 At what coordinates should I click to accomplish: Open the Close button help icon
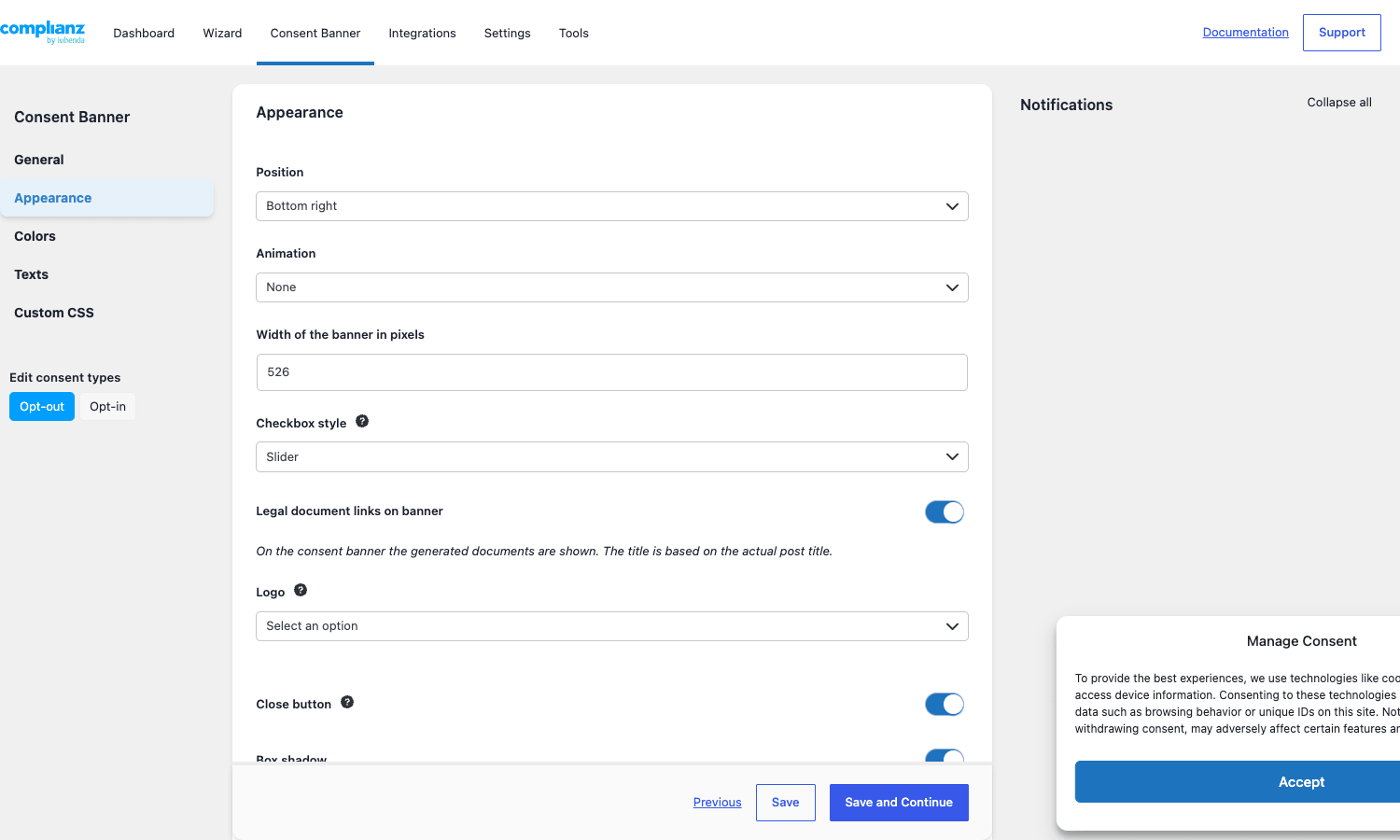point(347,702)
